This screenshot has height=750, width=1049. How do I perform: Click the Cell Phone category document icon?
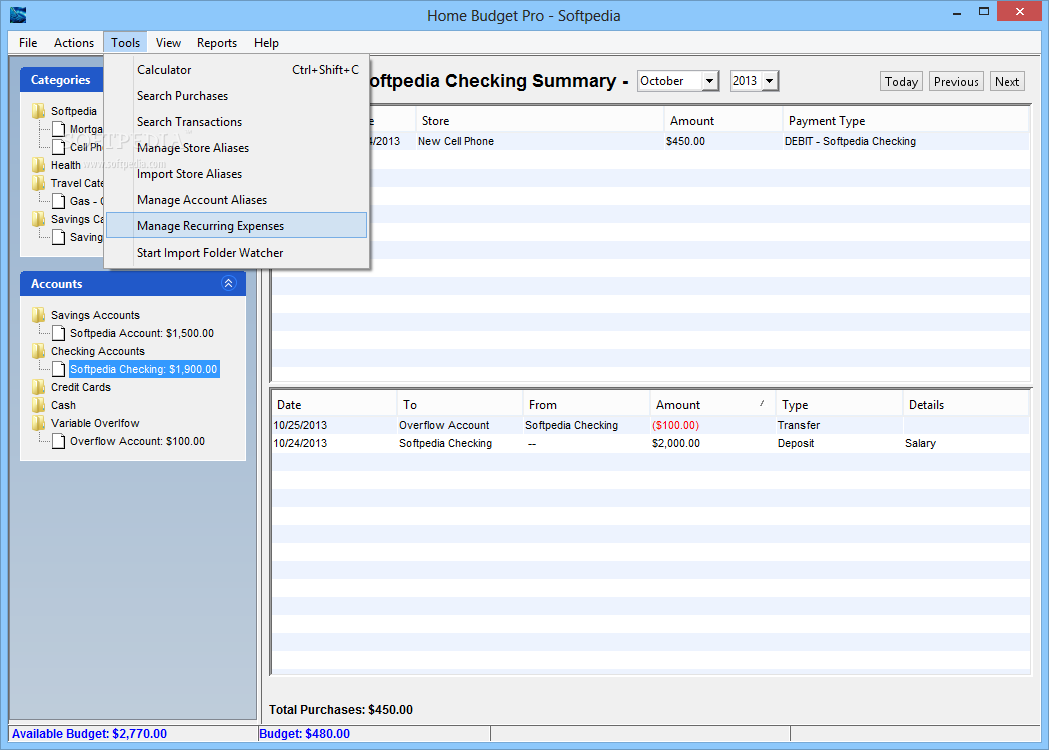coord(59,147)
